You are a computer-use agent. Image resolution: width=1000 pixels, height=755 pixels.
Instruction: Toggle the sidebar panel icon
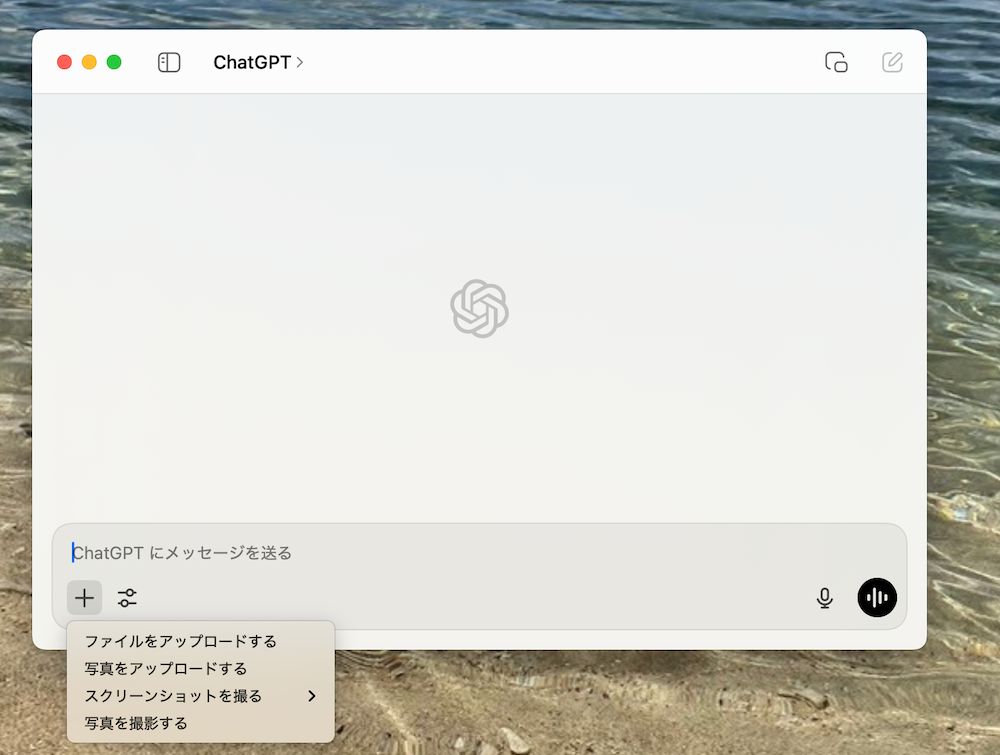tap(169, 62)
